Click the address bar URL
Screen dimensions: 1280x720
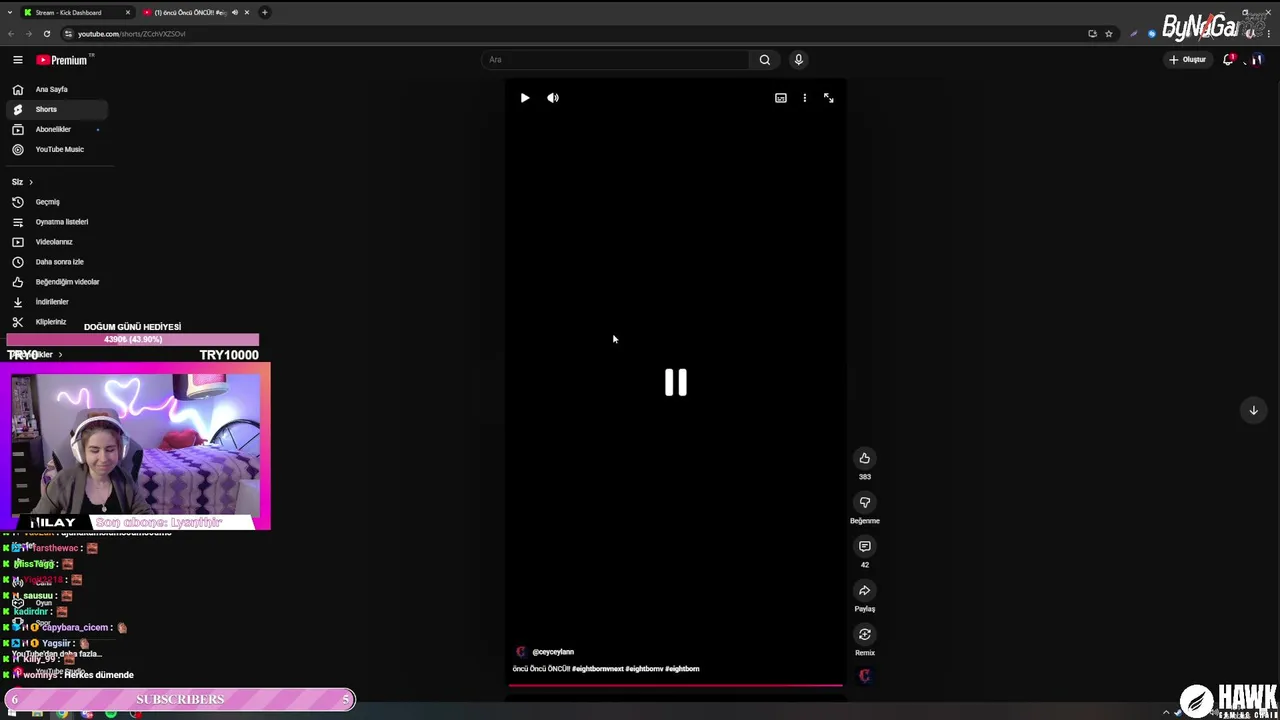pyautogui.click(x=132, y=34)
